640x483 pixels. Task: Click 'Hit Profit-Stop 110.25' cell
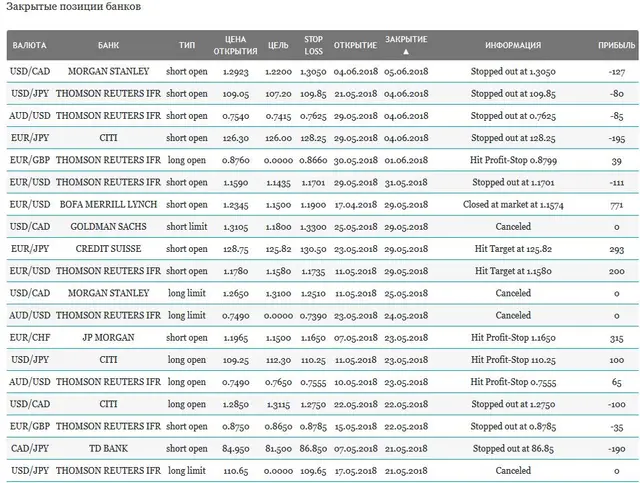point(513,360)
